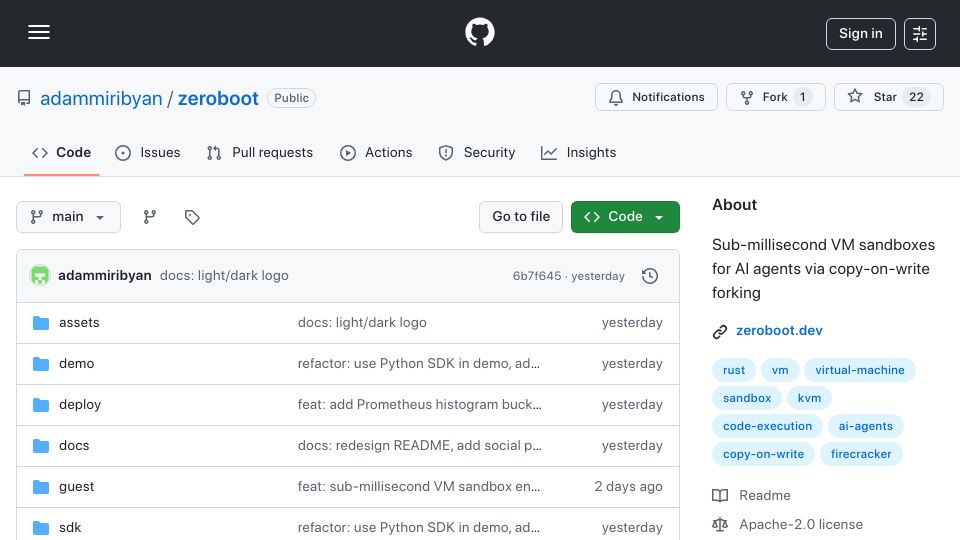Open demo row commit 'refactor: use Python SDK'
The height and width of the screenshot is (540, 960).
(419, 364)
